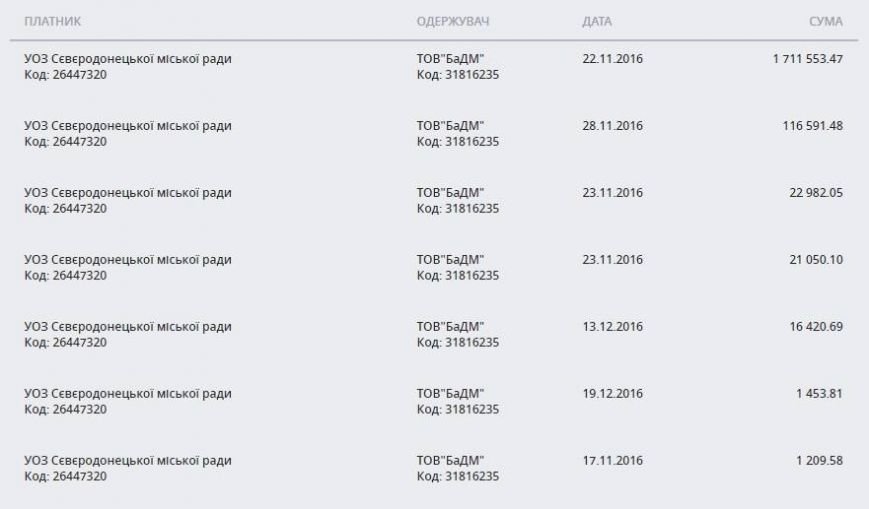Click recipient code in the 17.11.2016 row
This screenshot has width=869, height=509.
pos(458,476)
